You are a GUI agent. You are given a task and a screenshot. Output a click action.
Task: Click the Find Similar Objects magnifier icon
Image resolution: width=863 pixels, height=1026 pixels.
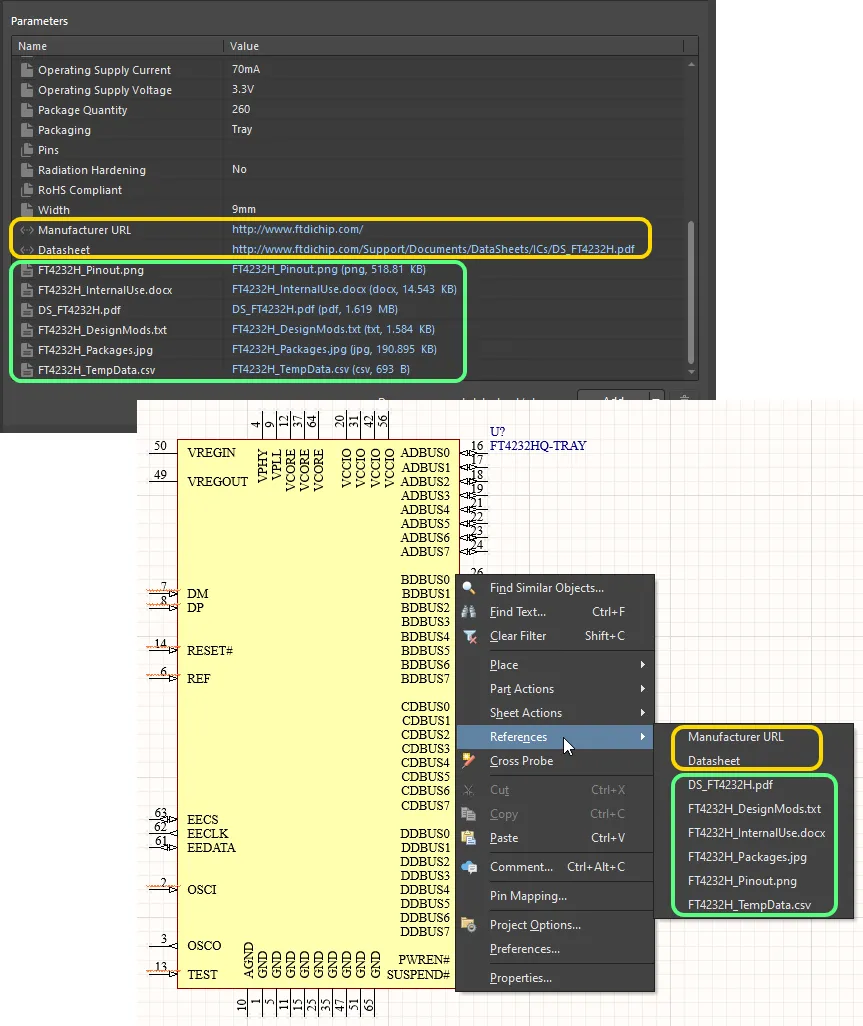[469, 587]
